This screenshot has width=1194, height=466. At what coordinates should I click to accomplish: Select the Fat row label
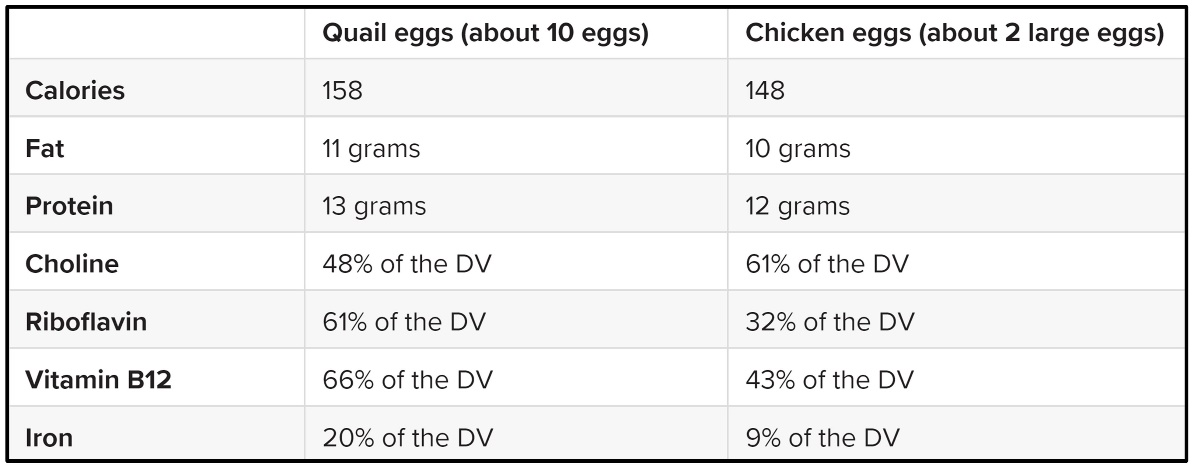tap(45, 149)
